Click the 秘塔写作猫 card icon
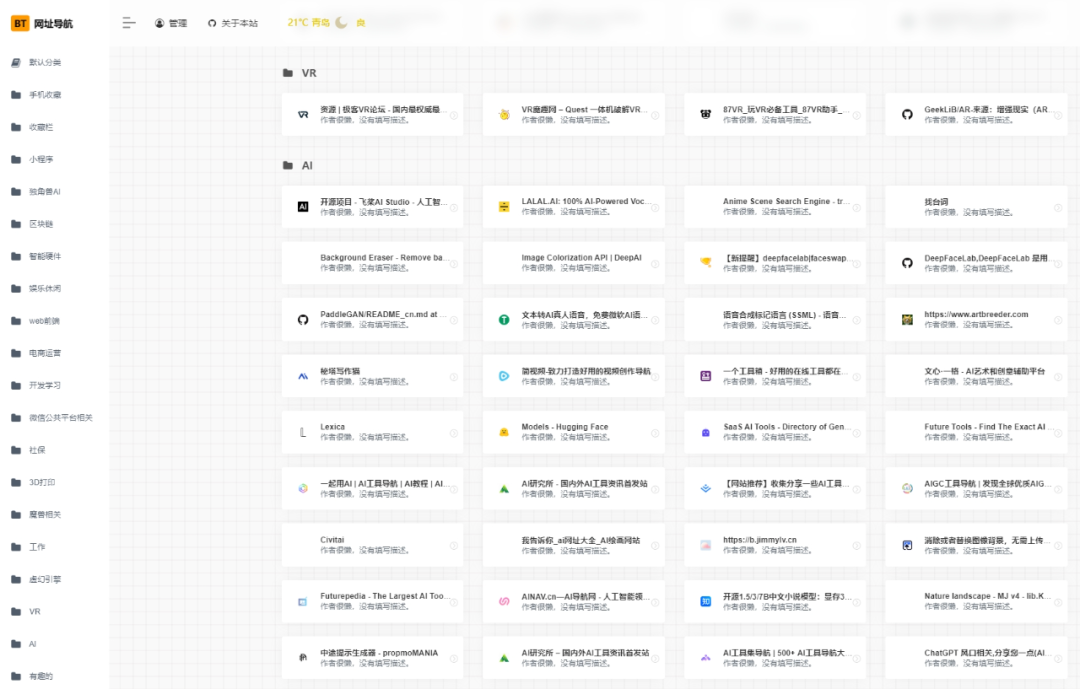The height and width of the screenshot is (689, 1080). [303, 376]
